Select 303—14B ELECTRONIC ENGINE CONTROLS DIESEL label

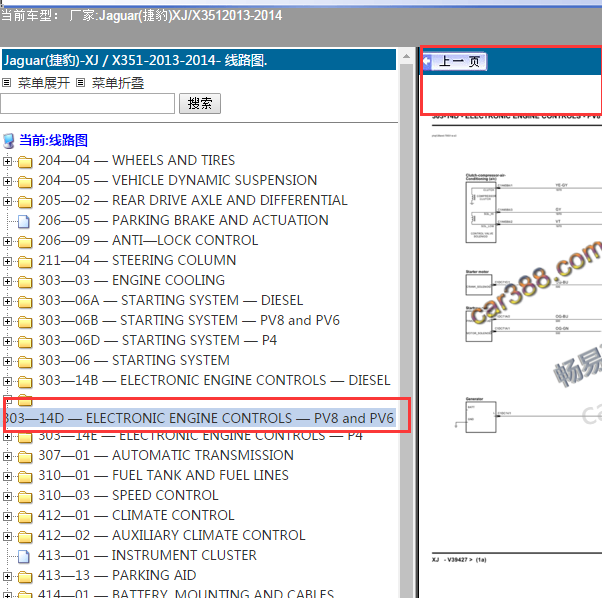click(214, 380)
